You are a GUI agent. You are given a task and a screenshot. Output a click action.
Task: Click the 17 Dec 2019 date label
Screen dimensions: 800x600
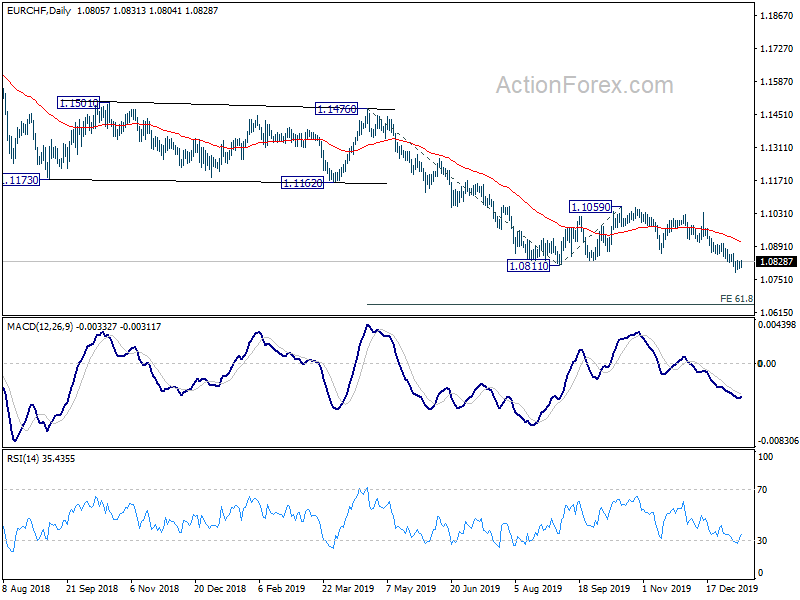point(732,588)
